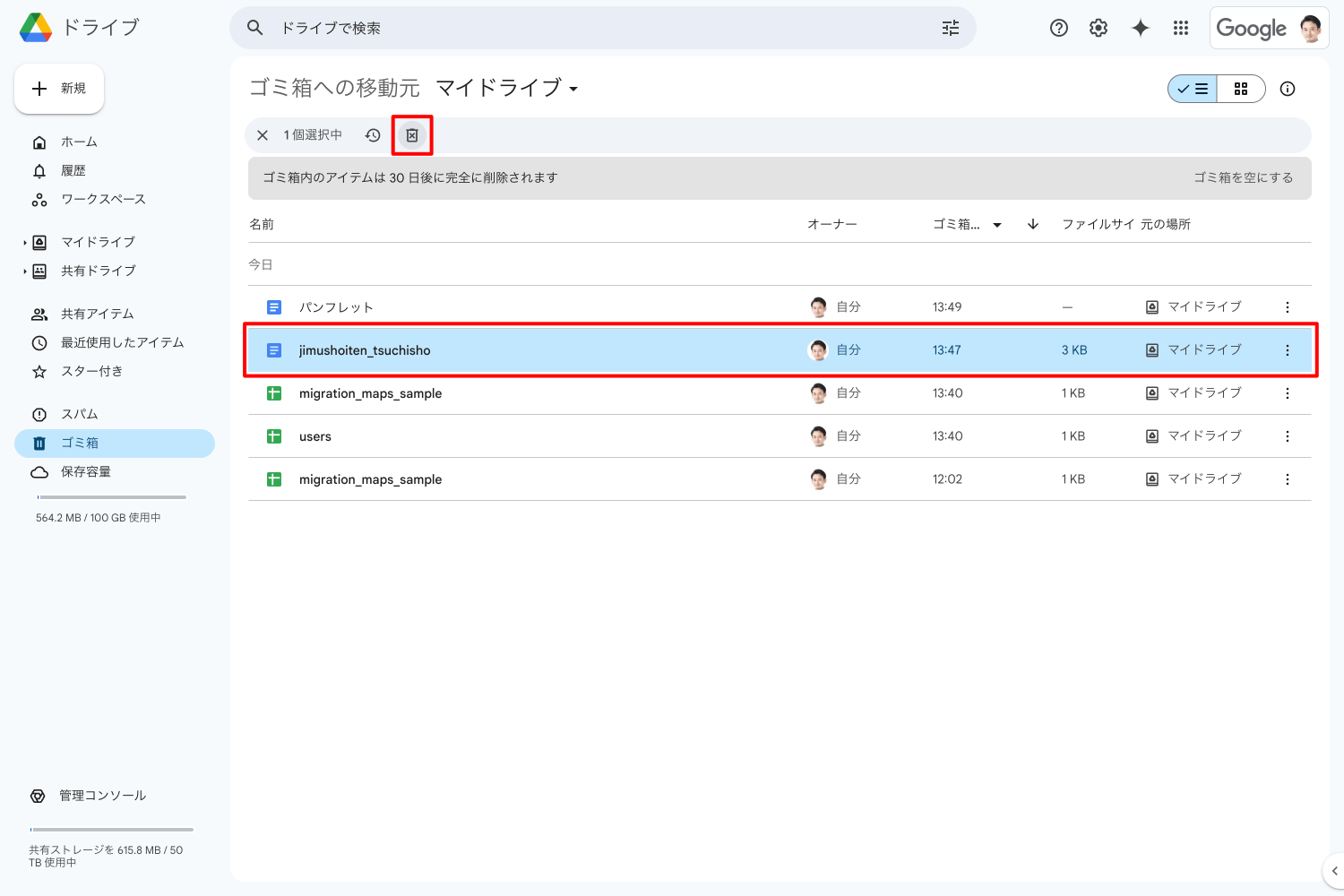Show the details info panel icon
Screen dimensions: 1344x896
click(x=1288, y=89)
